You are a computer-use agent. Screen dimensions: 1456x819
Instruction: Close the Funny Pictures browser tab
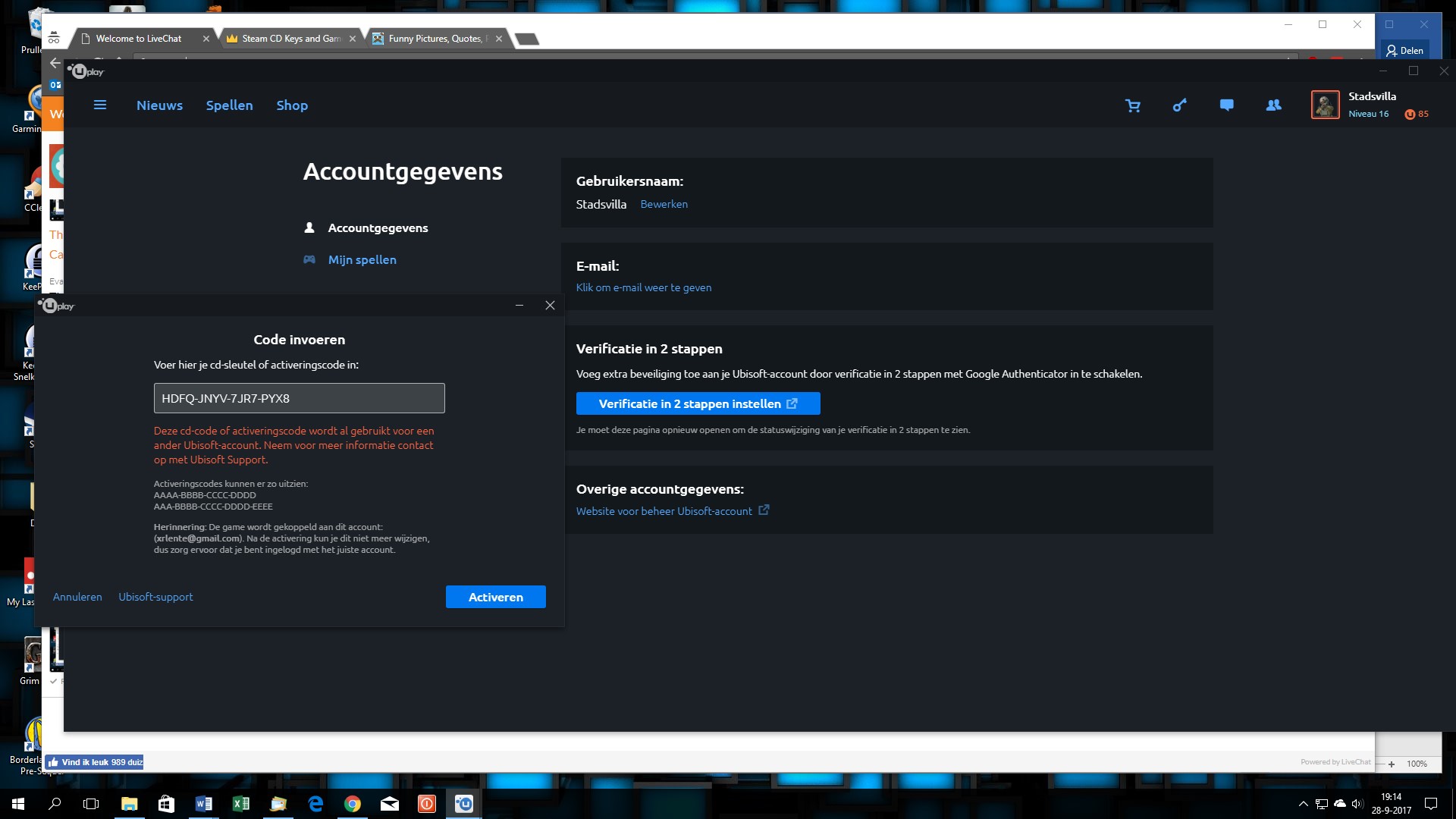pos(498,39)
